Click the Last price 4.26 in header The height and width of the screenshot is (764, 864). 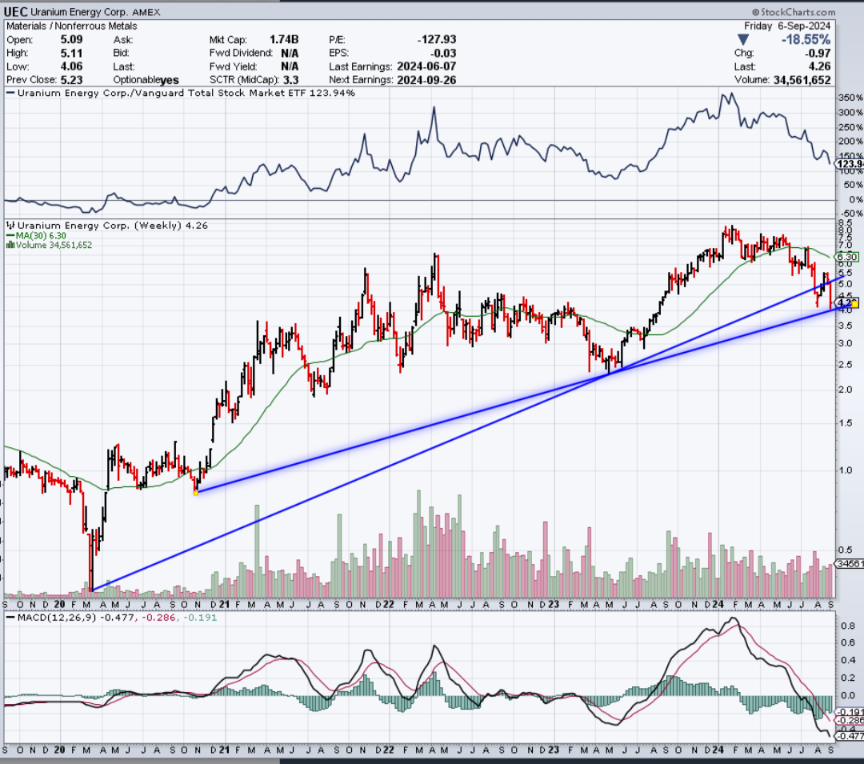pyautogui.click(x=819, y=66)
